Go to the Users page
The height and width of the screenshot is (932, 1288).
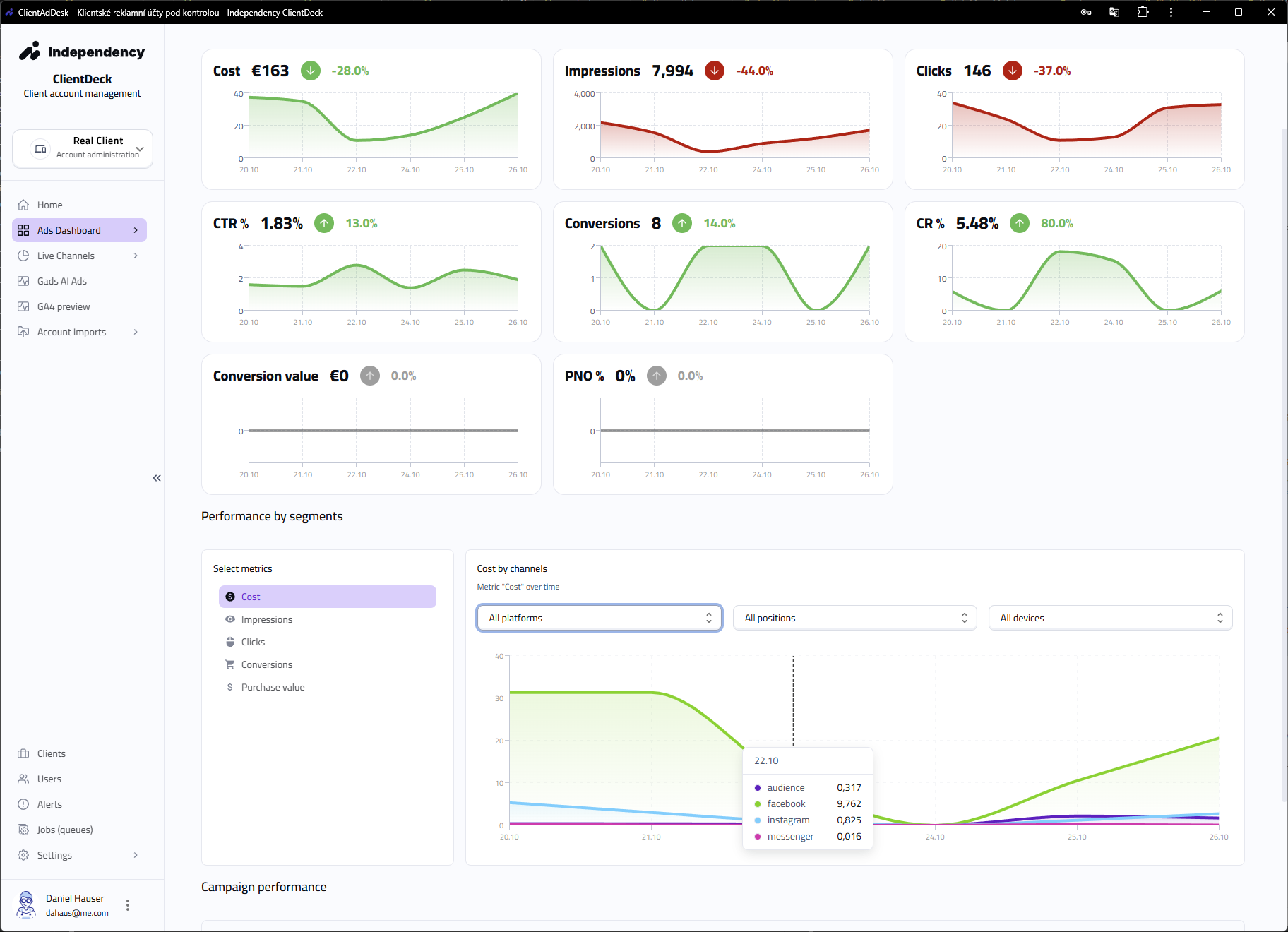pos(49,779)
